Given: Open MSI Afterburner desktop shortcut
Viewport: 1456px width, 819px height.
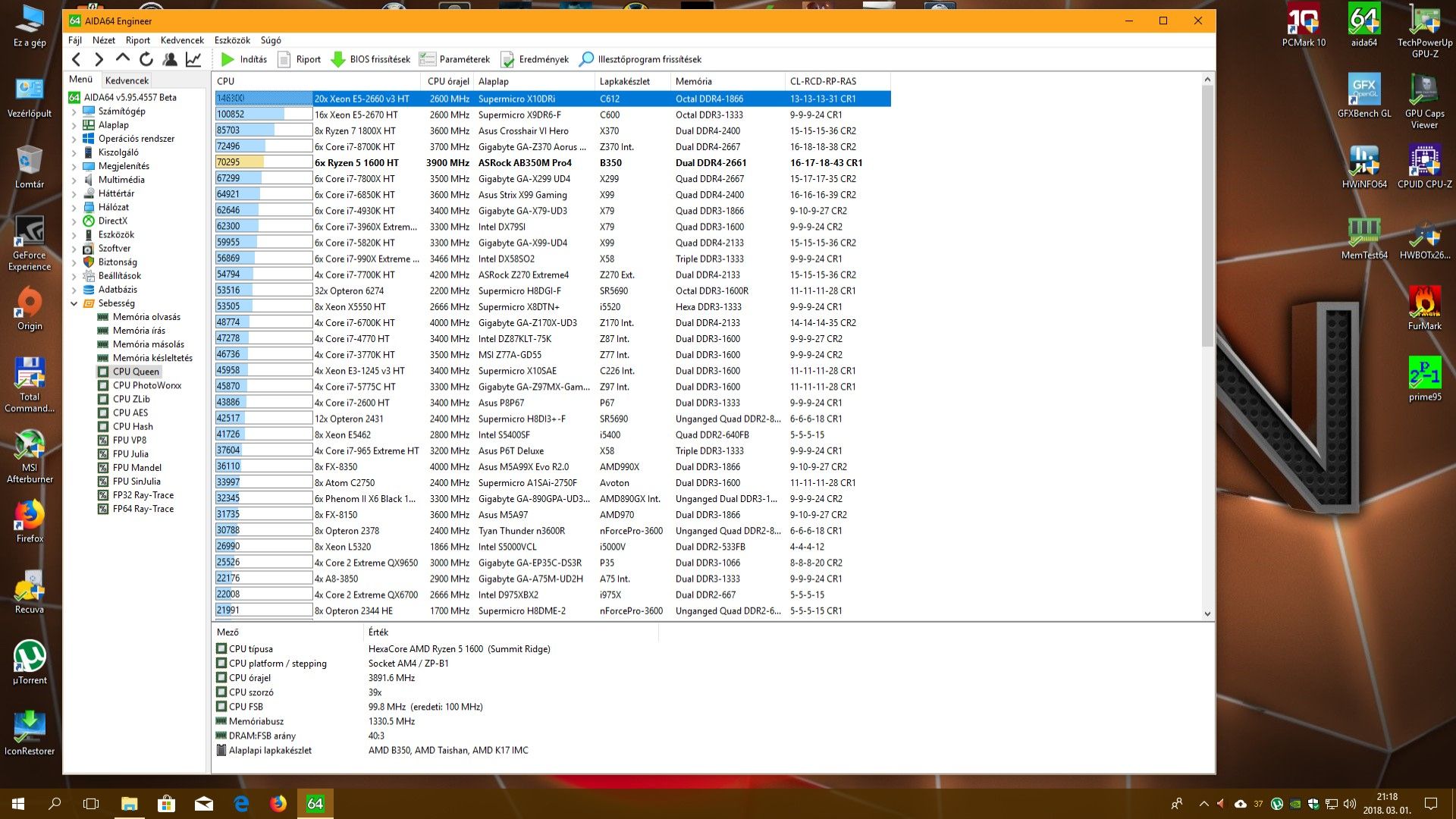Looking at the screenshot, I should point(30,456).
